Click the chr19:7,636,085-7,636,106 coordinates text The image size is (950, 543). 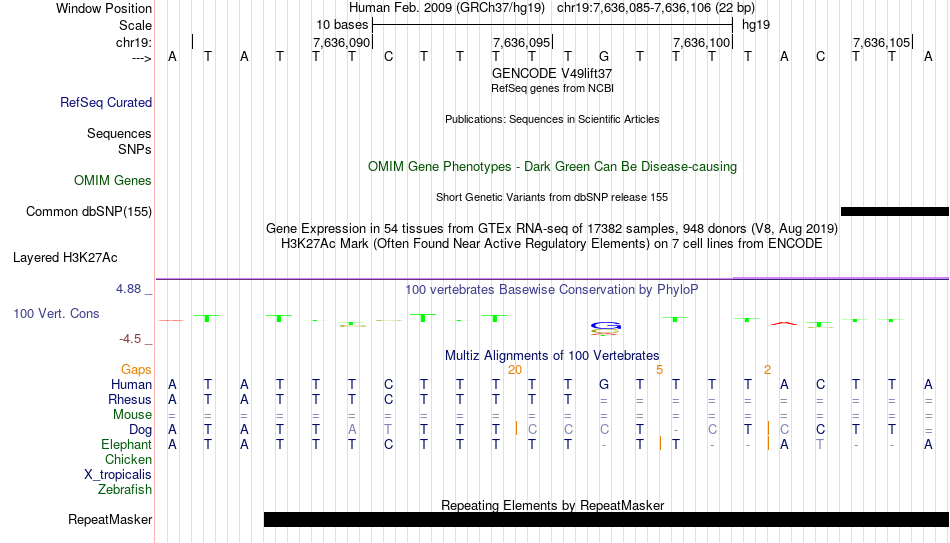pyautogui.click(x=656, y=8)
